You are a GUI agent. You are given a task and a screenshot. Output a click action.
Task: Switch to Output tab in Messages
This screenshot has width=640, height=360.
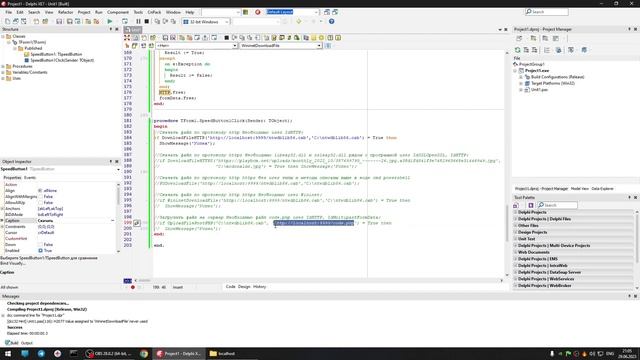pyautogui.click(x=27, y=343)
